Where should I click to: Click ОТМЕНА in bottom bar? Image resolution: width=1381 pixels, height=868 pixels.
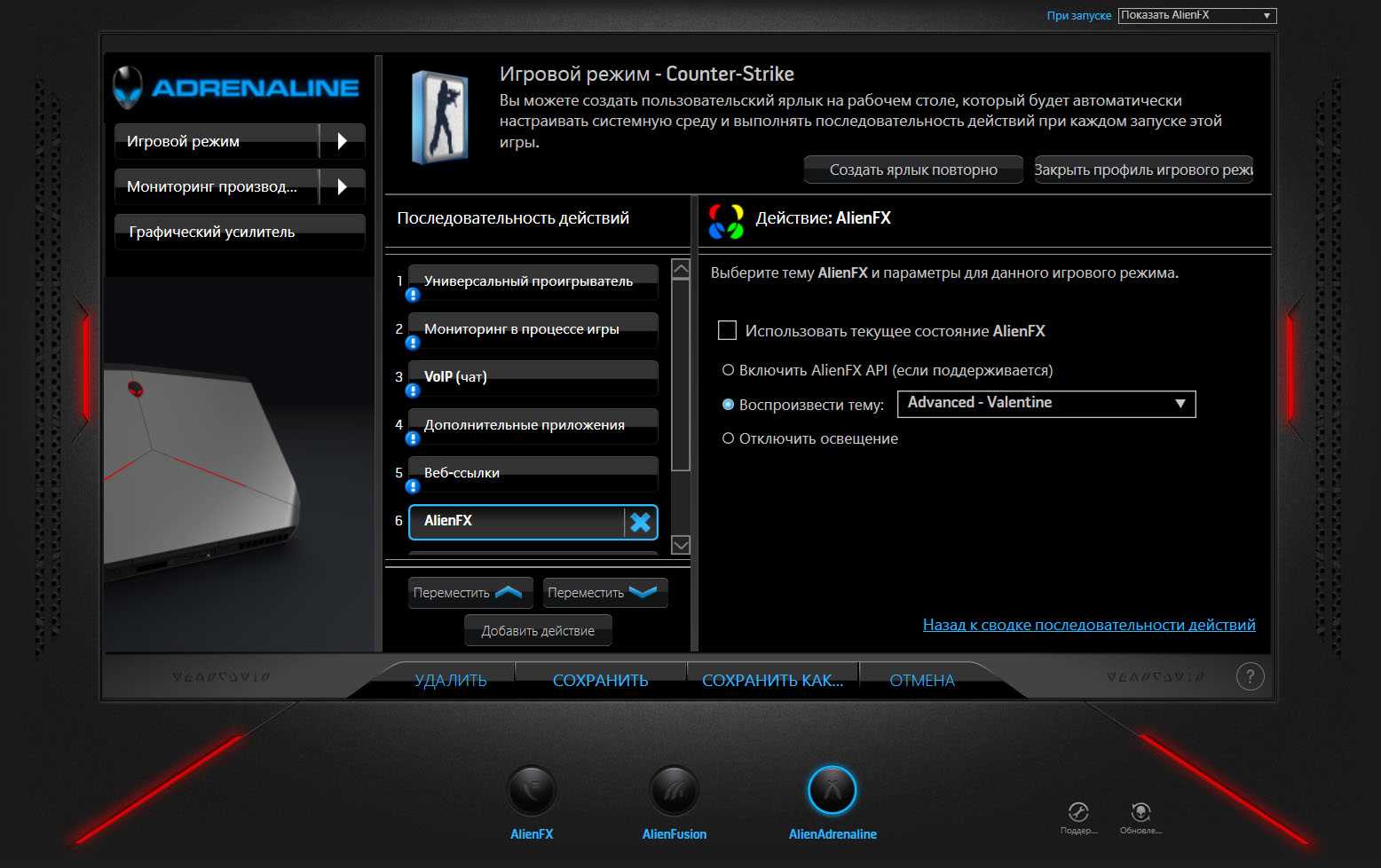pos(922,681)
